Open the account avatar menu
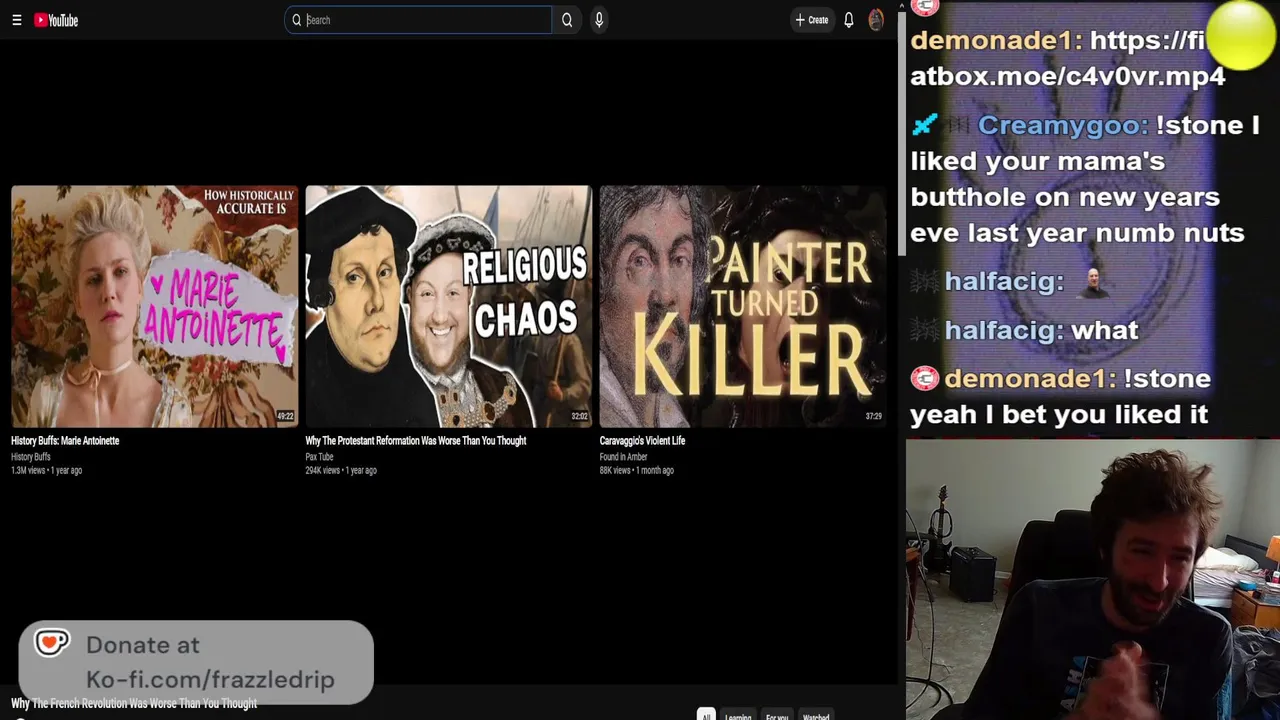Screen dimensions: 1280x720 pyautogui.click(x=876, y=20)
